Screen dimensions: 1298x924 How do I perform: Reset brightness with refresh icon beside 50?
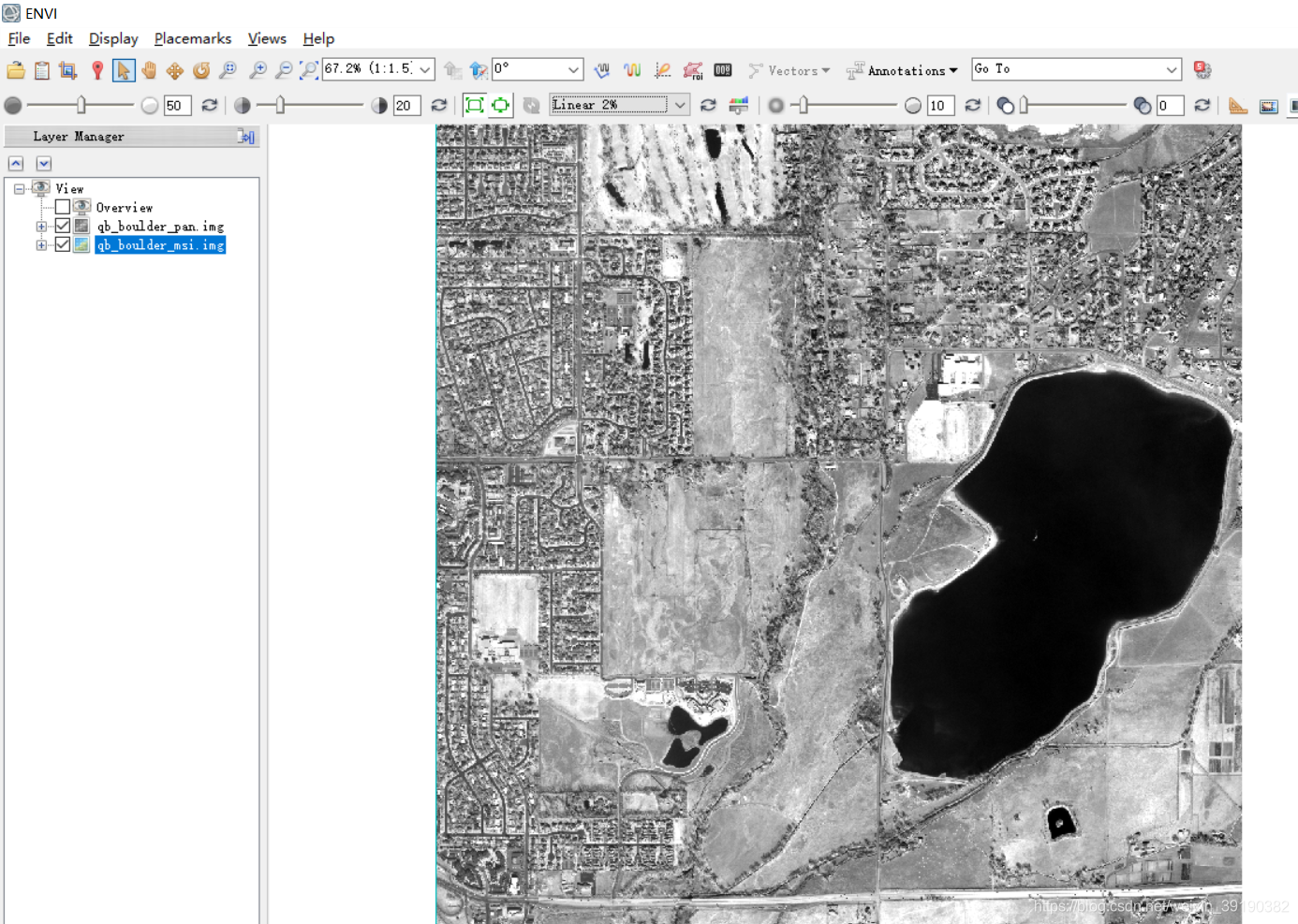point(210,105)
